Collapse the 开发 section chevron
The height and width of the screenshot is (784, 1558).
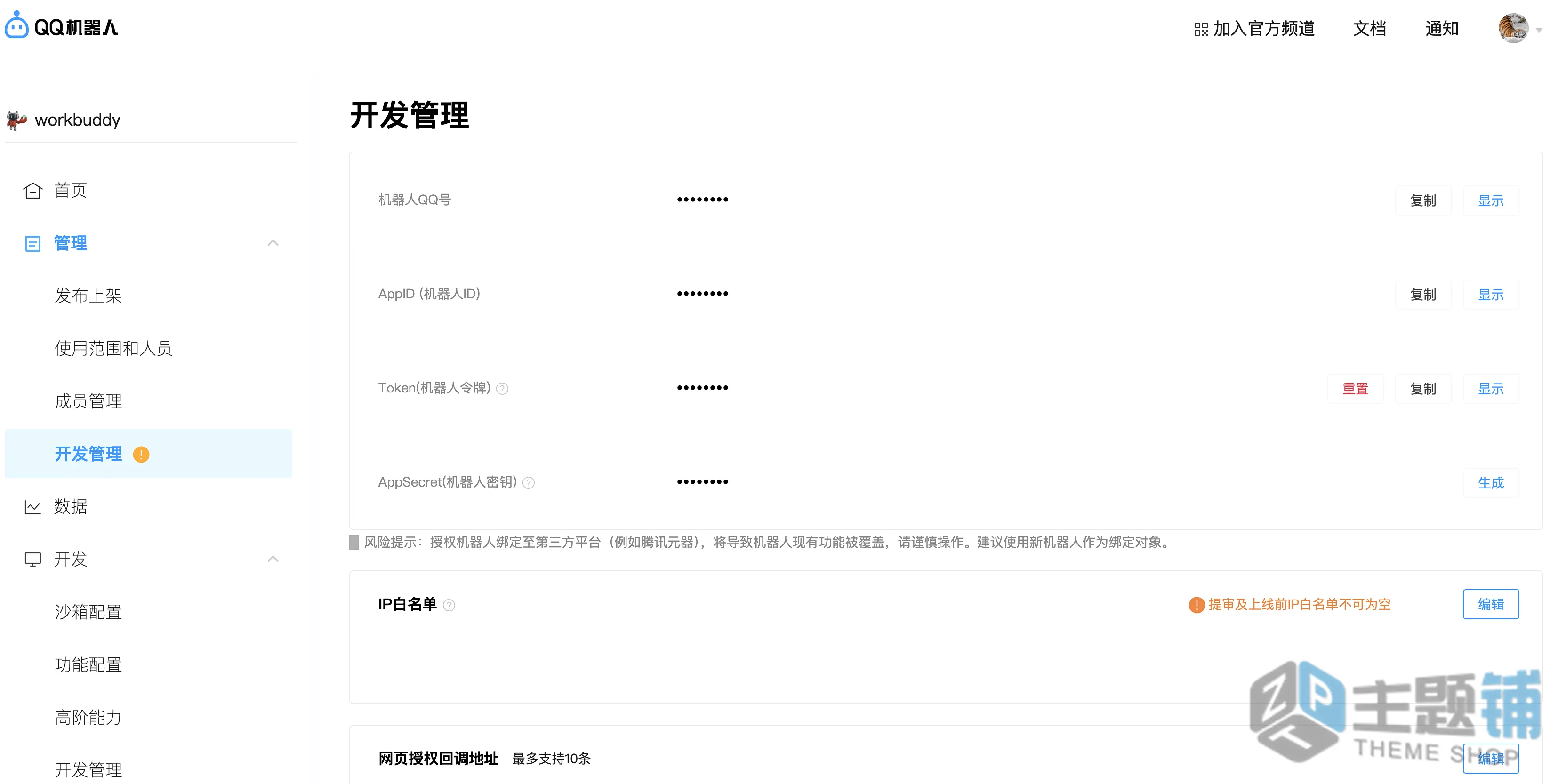[273, 559]
